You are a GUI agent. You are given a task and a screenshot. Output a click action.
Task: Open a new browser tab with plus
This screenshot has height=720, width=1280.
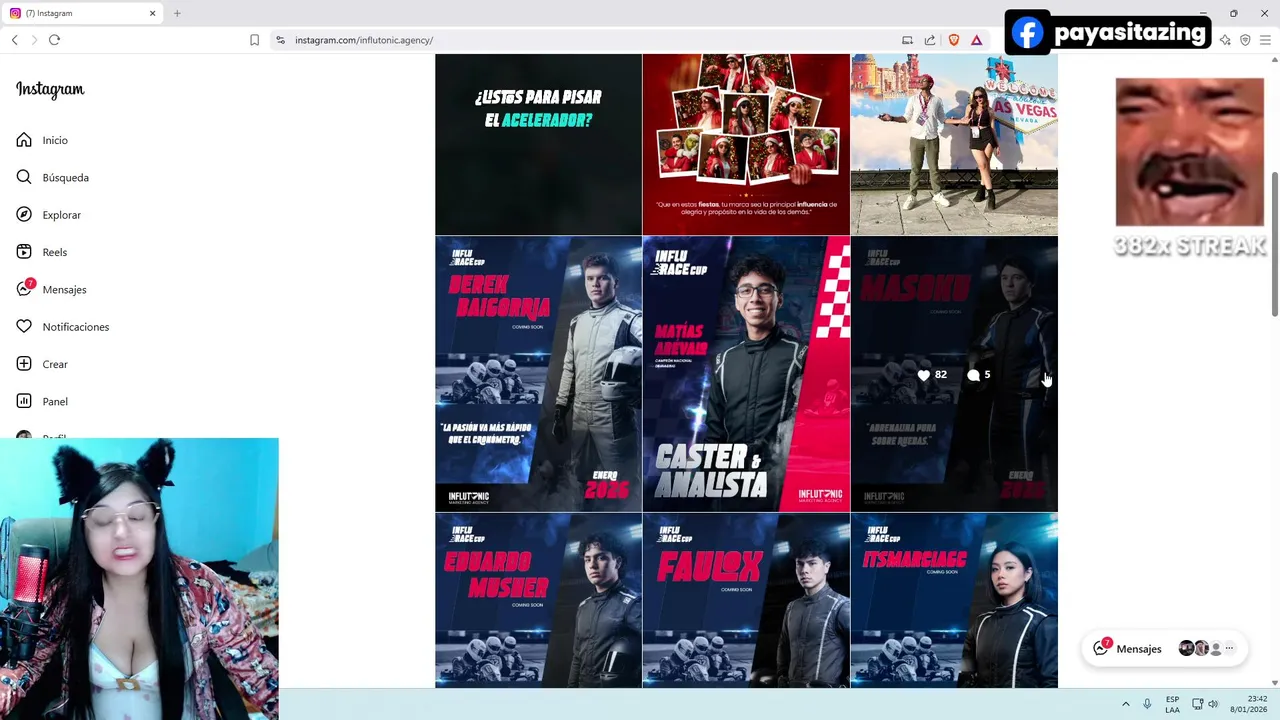tap(177, 13)
